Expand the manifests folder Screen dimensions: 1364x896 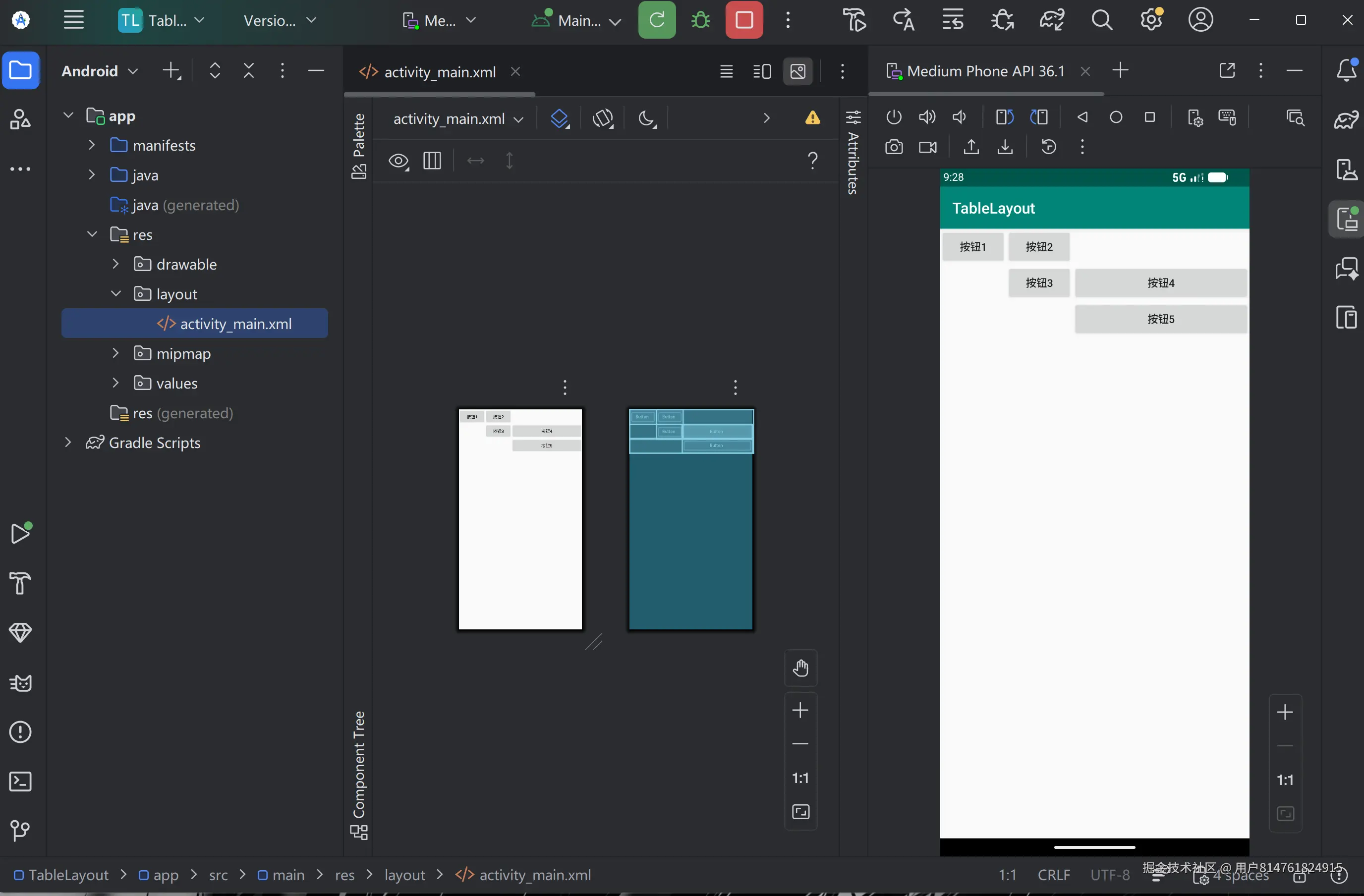coord(92,146)
